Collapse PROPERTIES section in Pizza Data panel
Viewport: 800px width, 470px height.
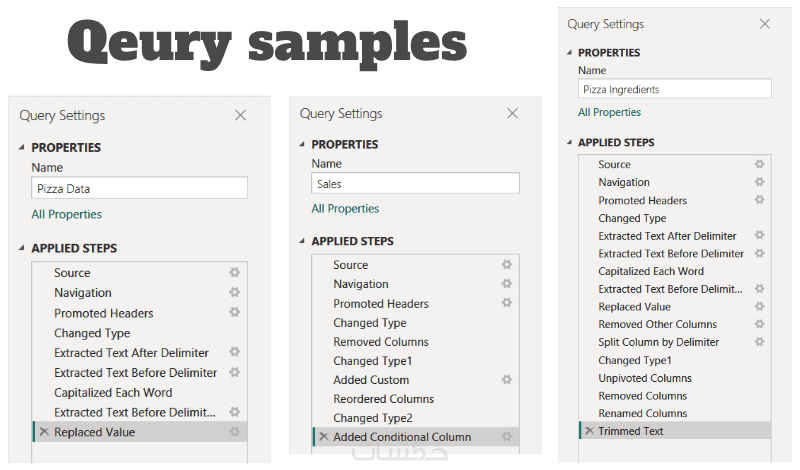[x=22, y=148]
